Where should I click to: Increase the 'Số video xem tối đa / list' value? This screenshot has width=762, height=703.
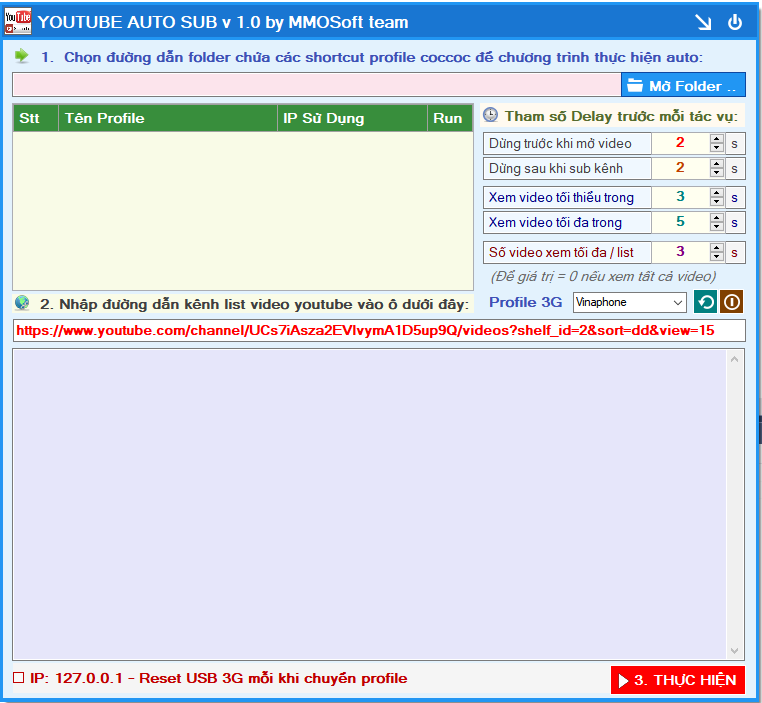pyautogui.click(x=716, y=247)
